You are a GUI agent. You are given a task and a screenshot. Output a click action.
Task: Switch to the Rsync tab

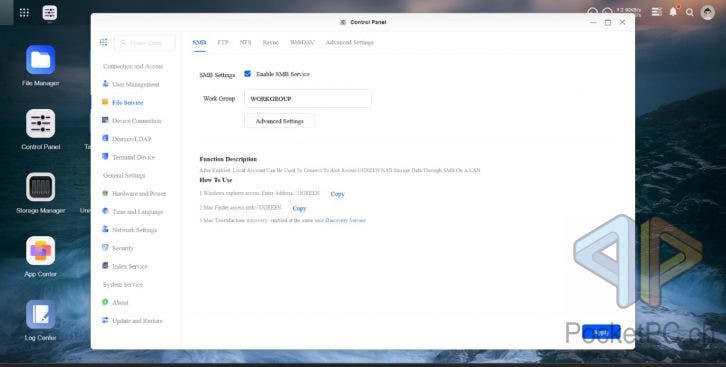(x=270, y=43)
